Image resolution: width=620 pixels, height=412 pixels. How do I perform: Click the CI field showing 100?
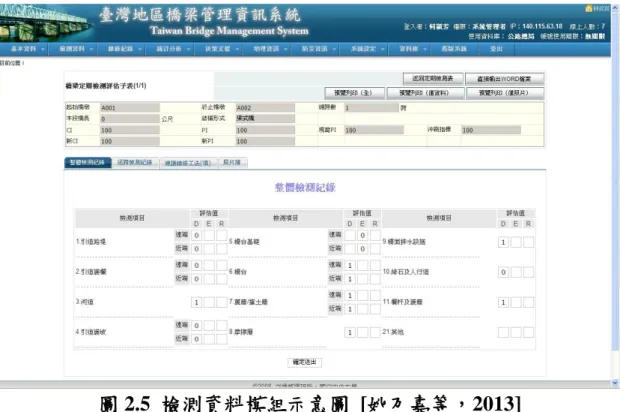[130, 130]
